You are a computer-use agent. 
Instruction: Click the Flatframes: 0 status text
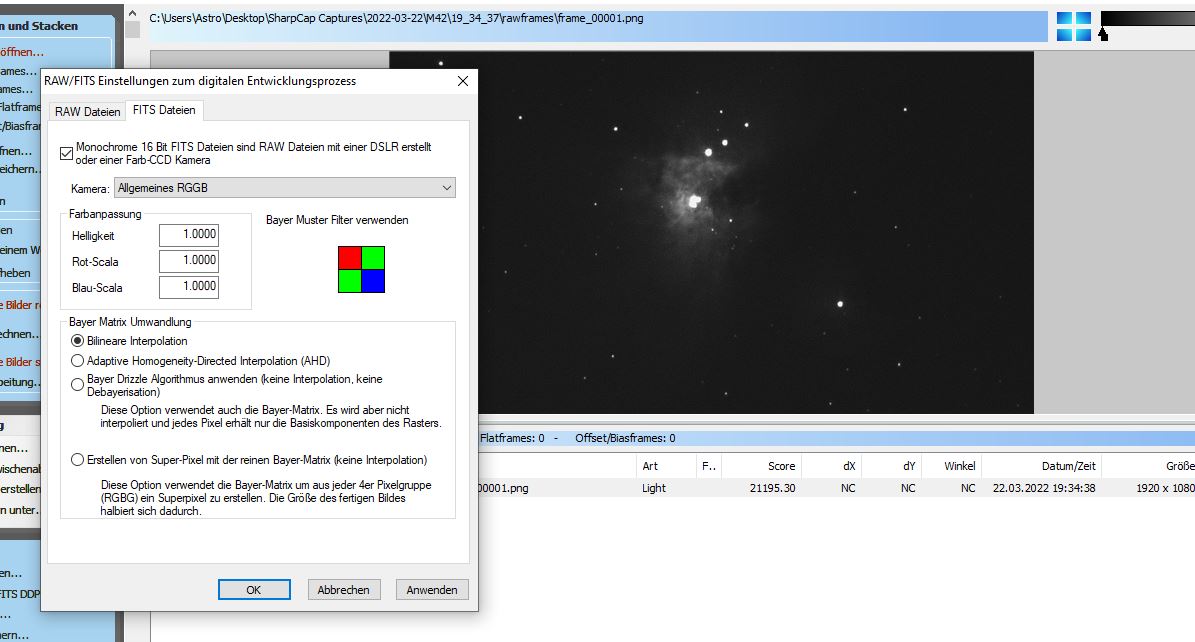coord(512,438)
